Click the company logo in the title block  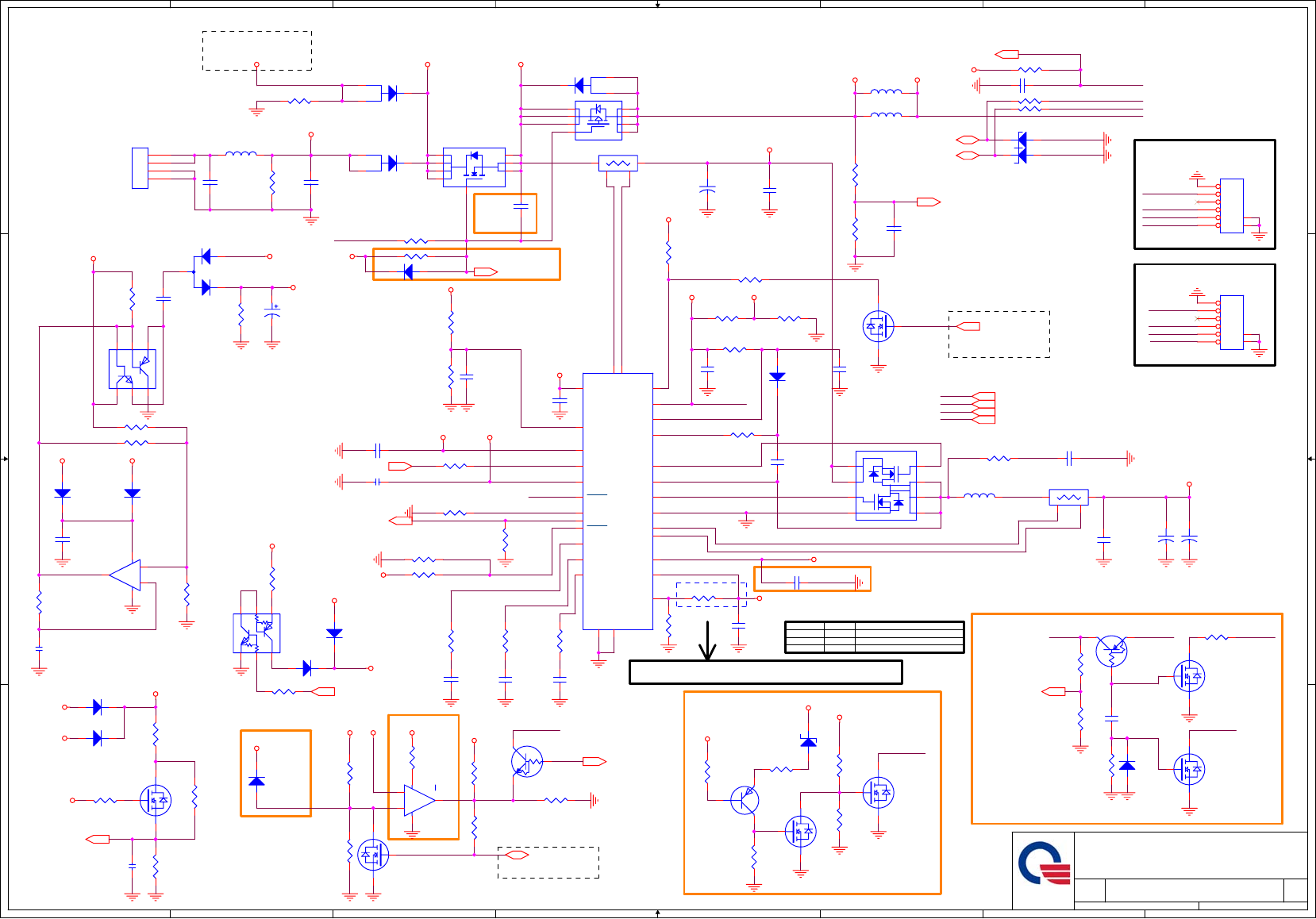[x=1044, y=863]
